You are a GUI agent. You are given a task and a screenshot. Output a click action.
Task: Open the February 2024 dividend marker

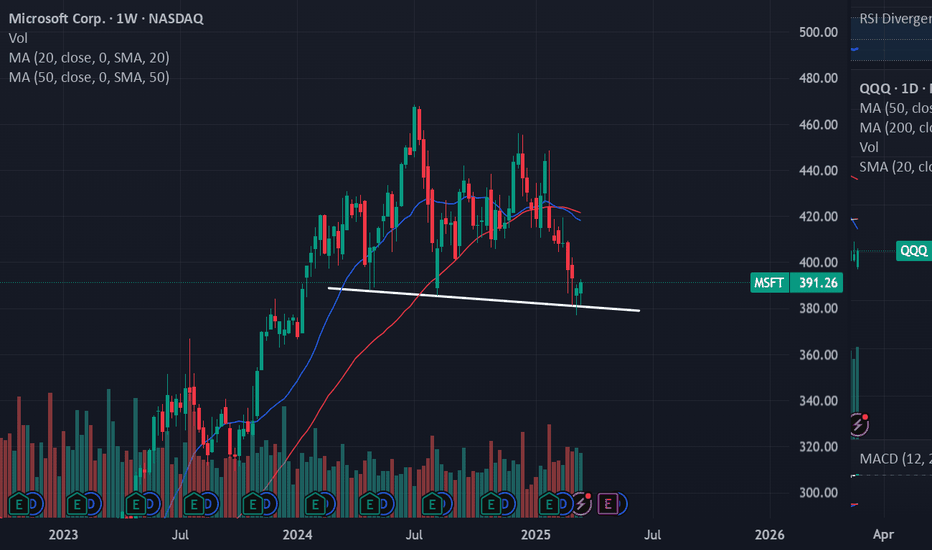click(x=332, y=504)
